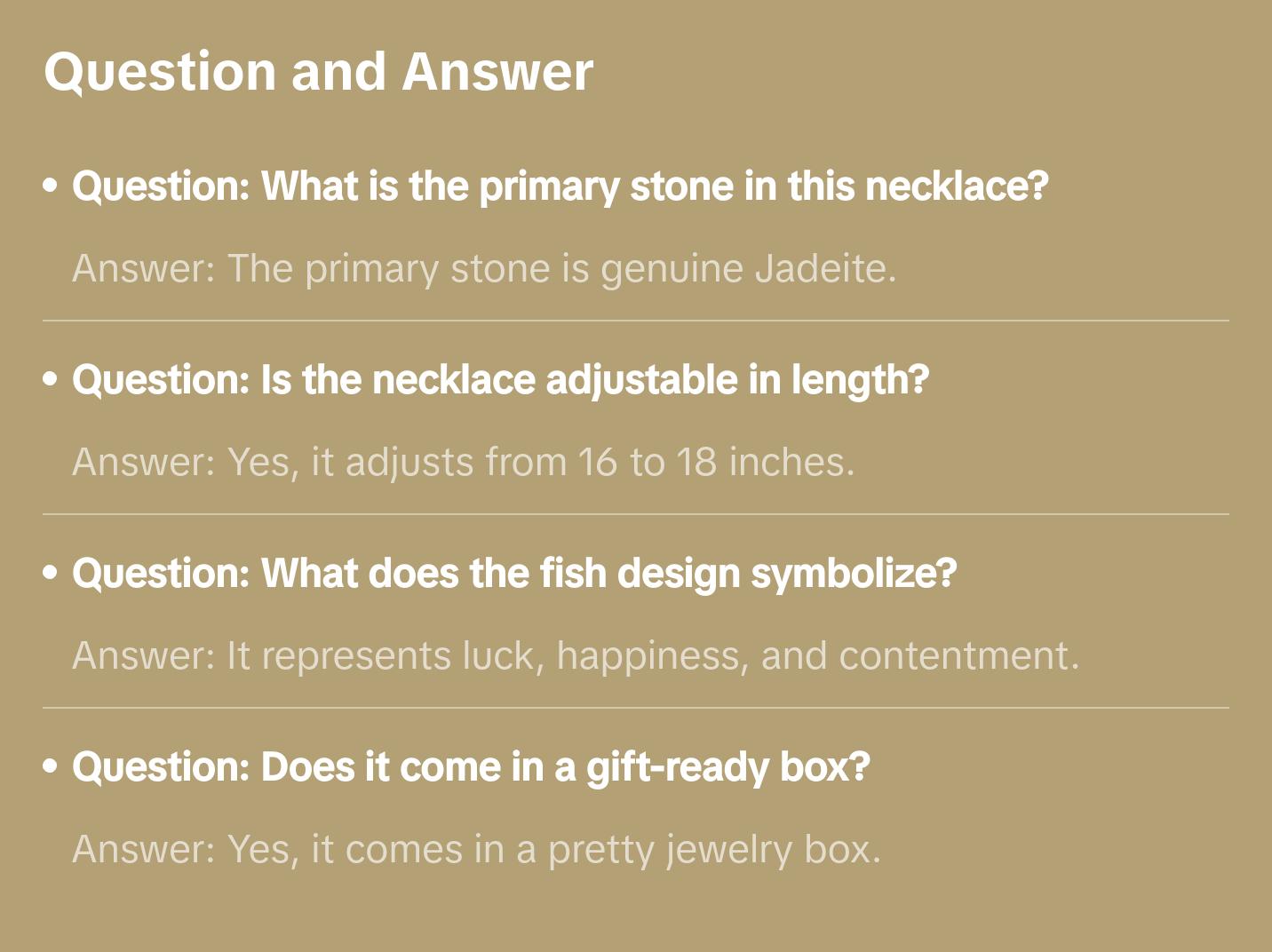Click the "Question and Answer" heading
This screenshot has height=952, width=1272.
click(x=318, y=71)
